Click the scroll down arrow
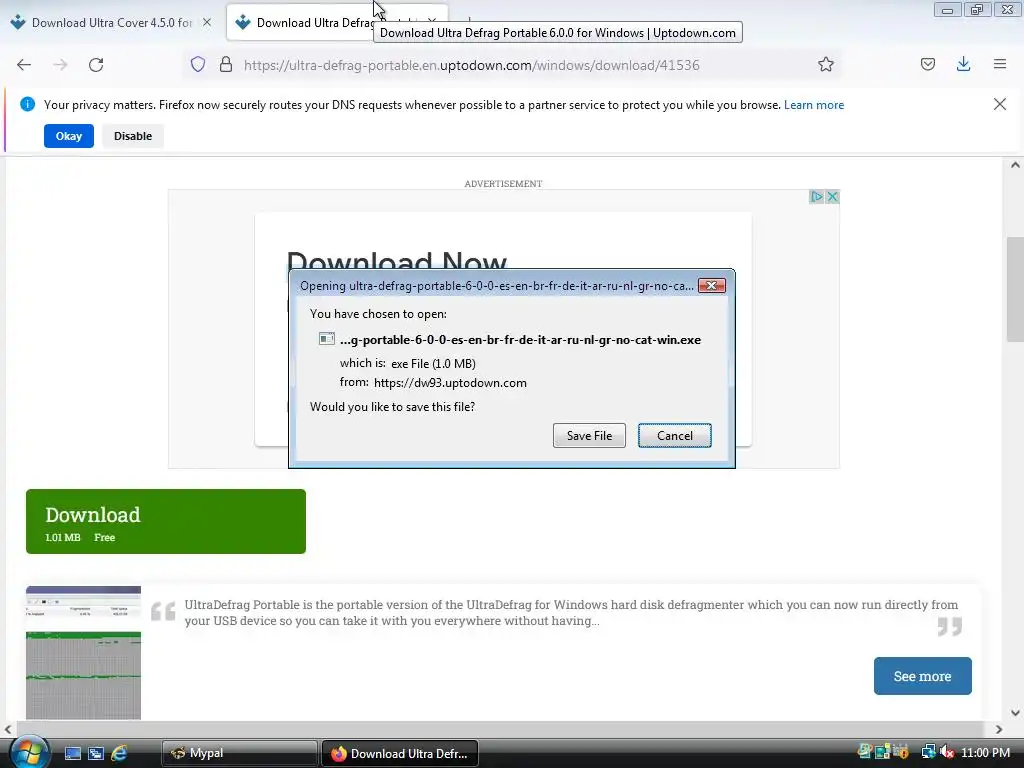This screenshot has height=768, width=1024. (x=1015, y=713)
